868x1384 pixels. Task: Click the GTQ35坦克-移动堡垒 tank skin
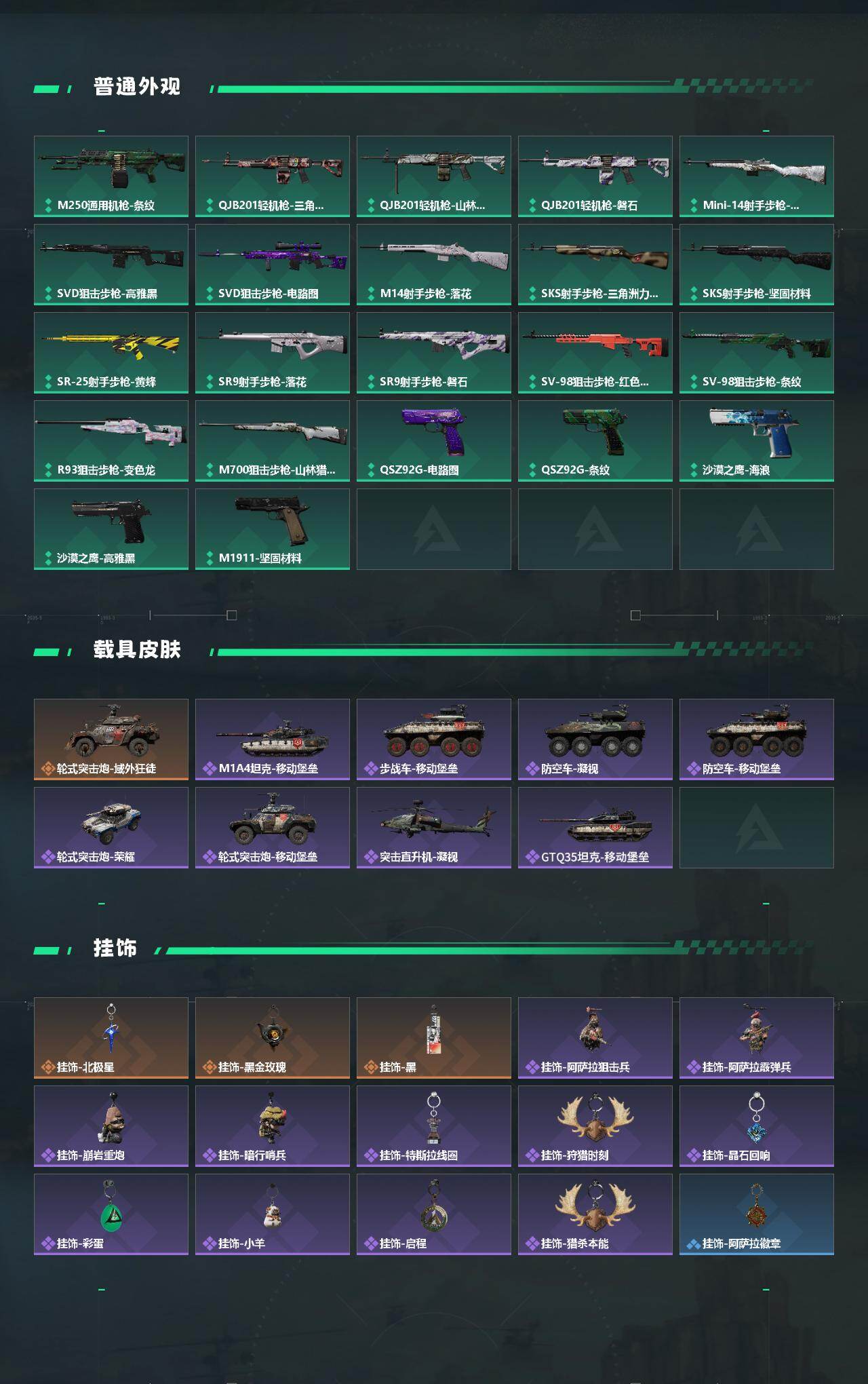(595, 828)
